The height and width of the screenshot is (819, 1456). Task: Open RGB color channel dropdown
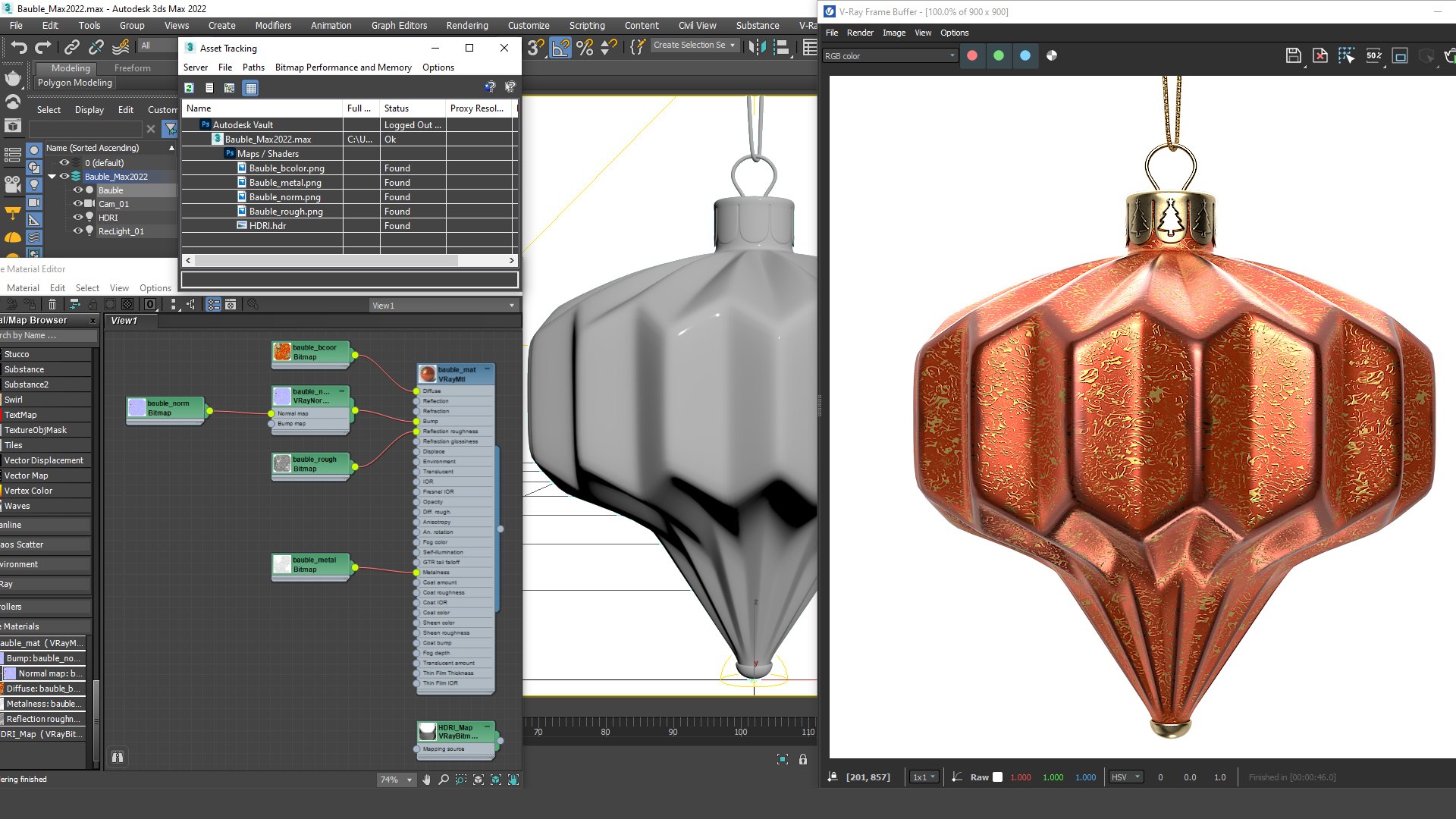tap(890, 56)
